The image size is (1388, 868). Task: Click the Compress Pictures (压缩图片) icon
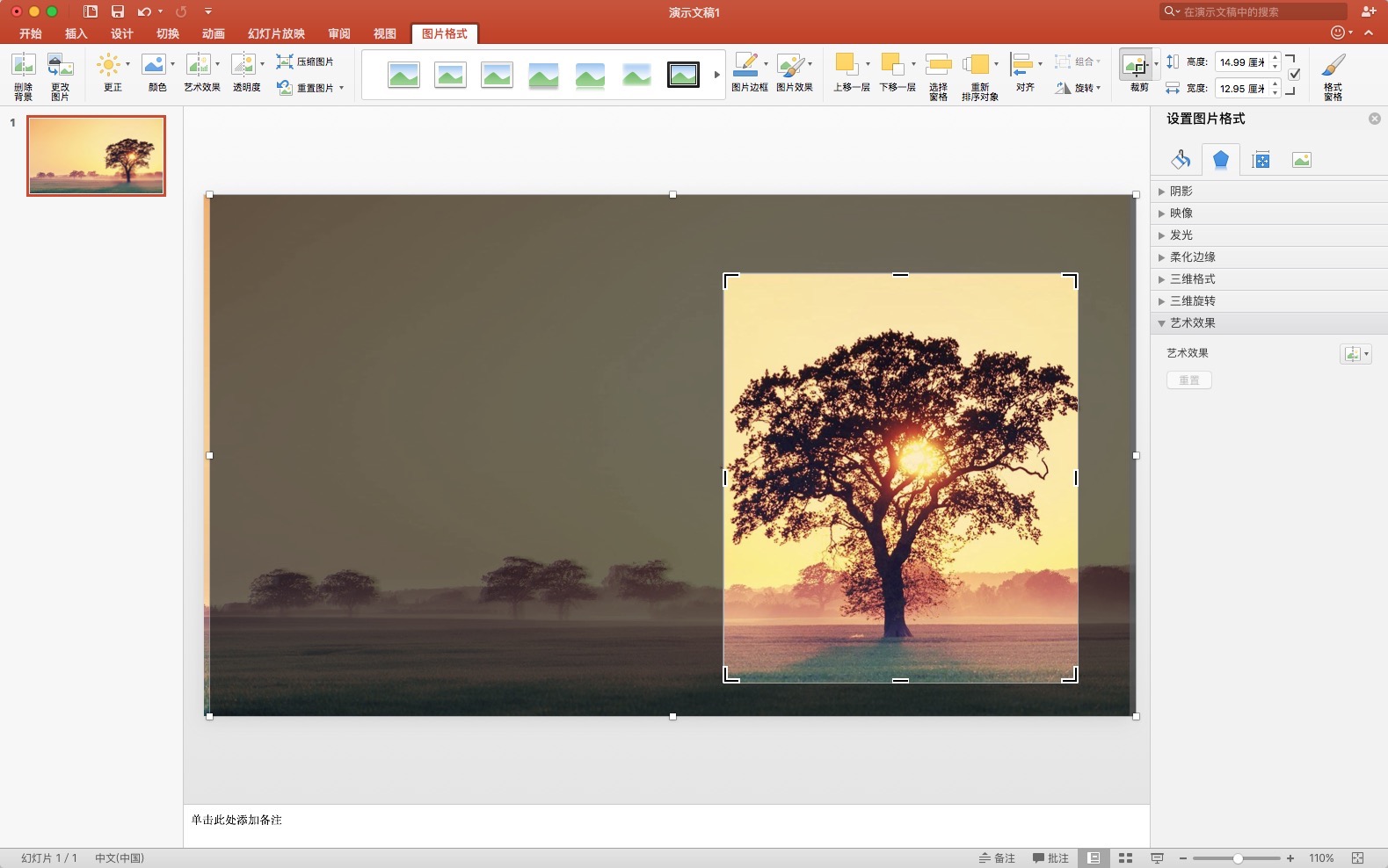(285, 61)
